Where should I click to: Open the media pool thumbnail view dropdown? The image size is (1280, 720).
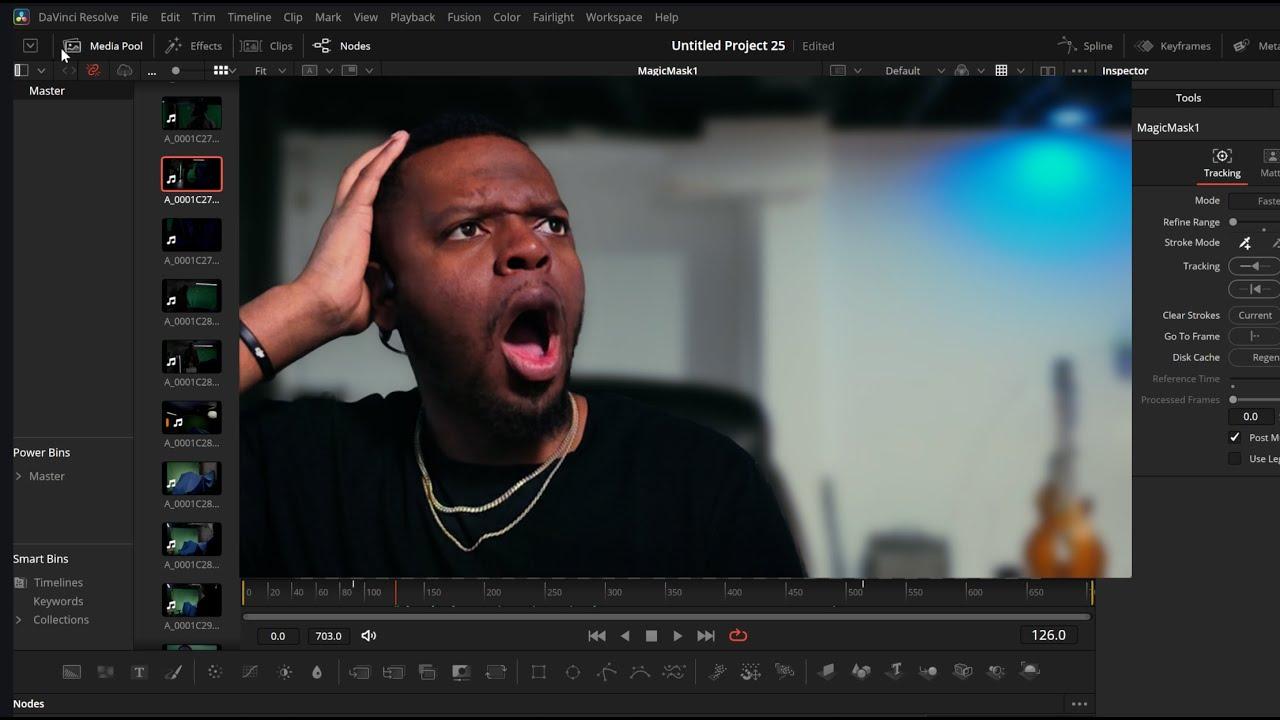coord(225,71)
